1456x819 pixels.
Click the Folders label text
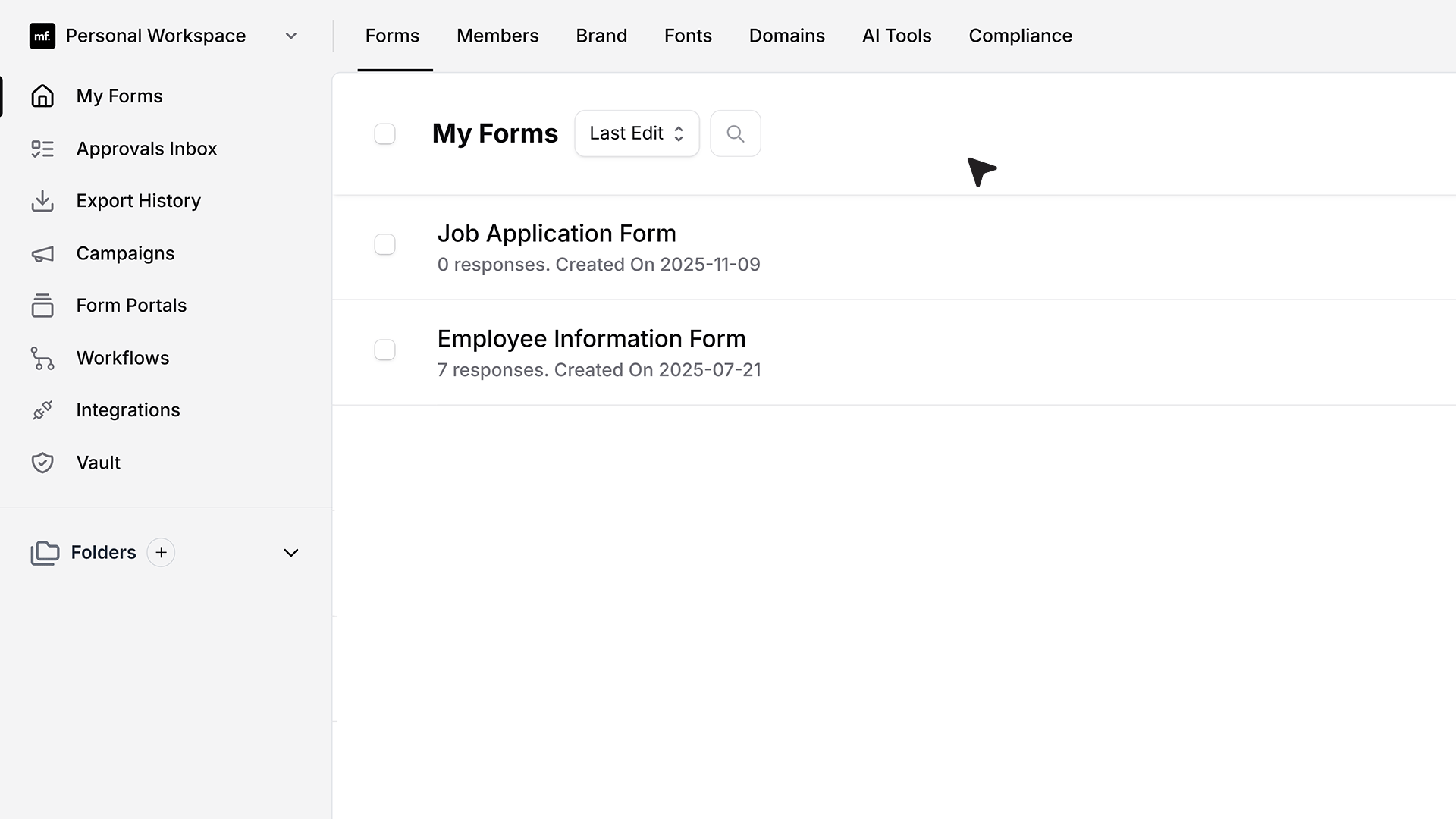pyautogui.click(x=104, y=553)
